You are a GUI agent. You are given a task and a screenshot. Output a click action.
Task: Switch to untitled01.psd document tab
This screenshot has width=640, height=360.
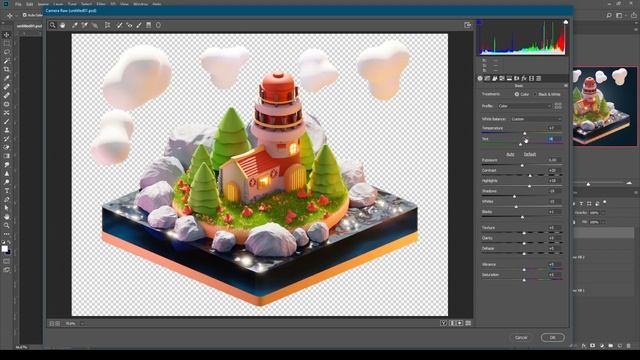pos(29,26)
